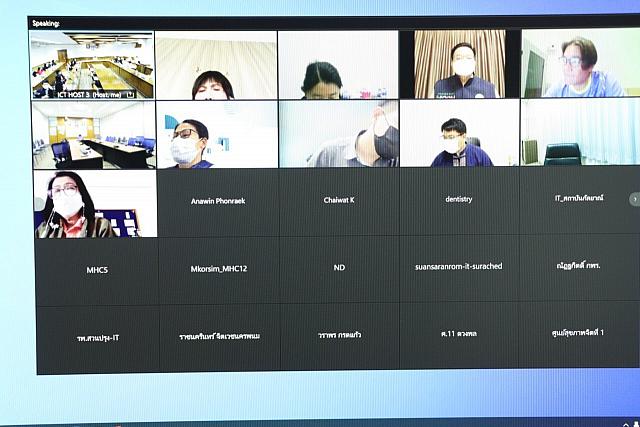
Task: Click the Speaking indicator label
Action: pos(46,22)
